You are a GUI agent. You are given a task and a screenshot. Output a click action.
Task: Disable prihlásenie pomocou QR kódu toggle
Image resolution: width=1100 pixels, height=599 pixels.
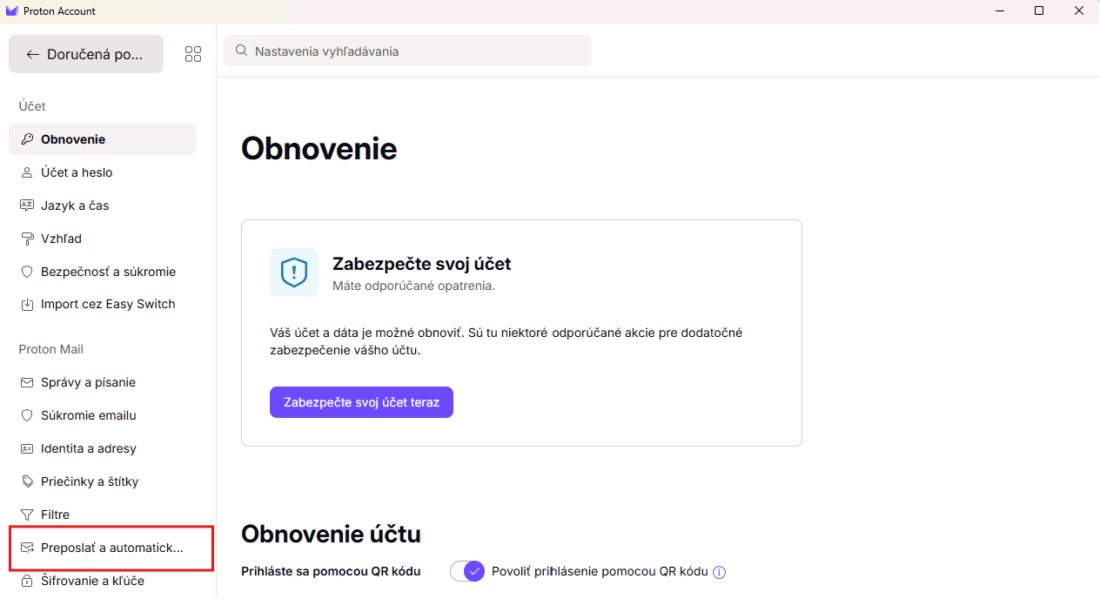(467, 571)
